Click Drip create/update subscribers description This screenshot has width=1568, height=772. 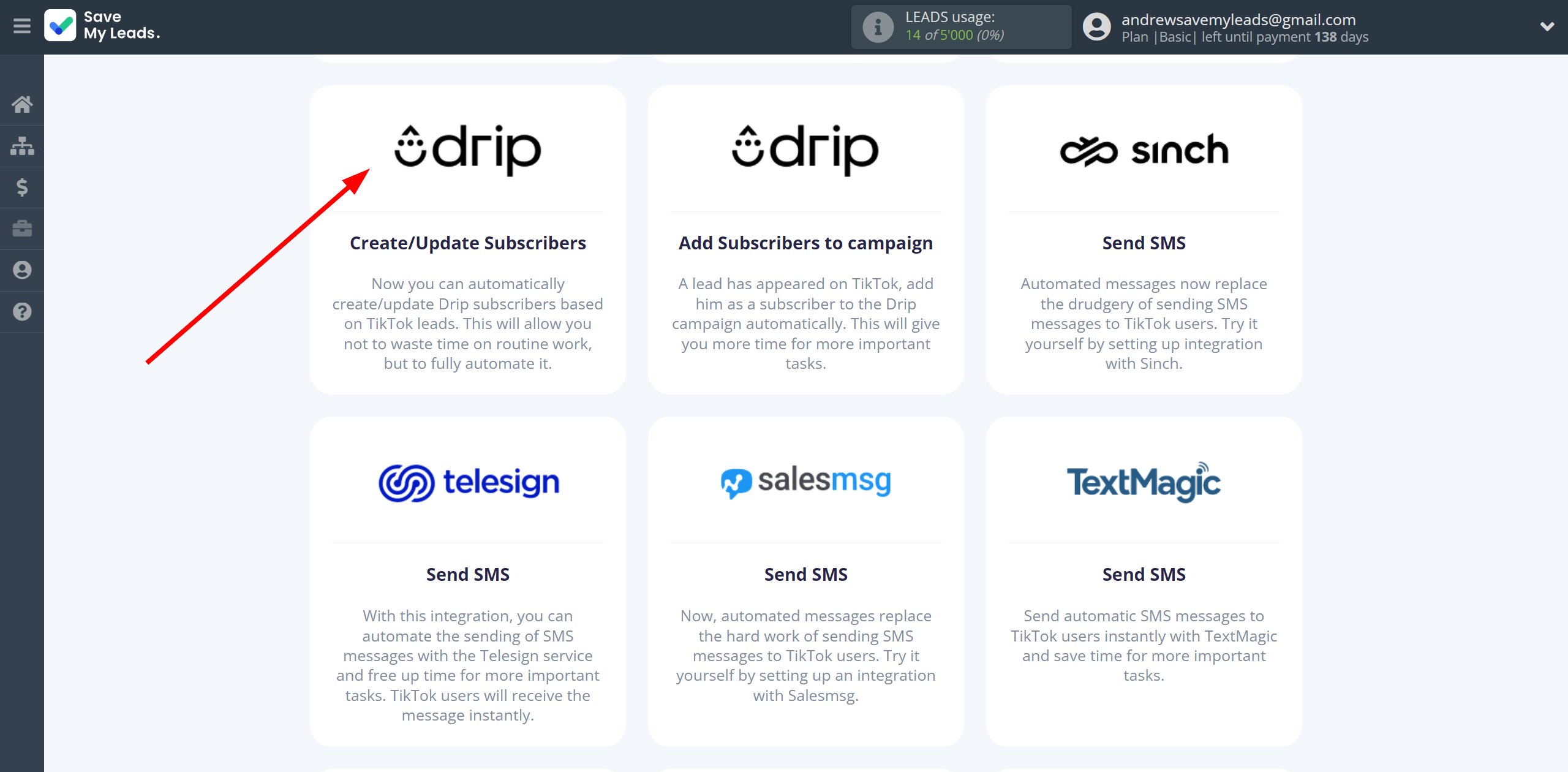point(468,324)
